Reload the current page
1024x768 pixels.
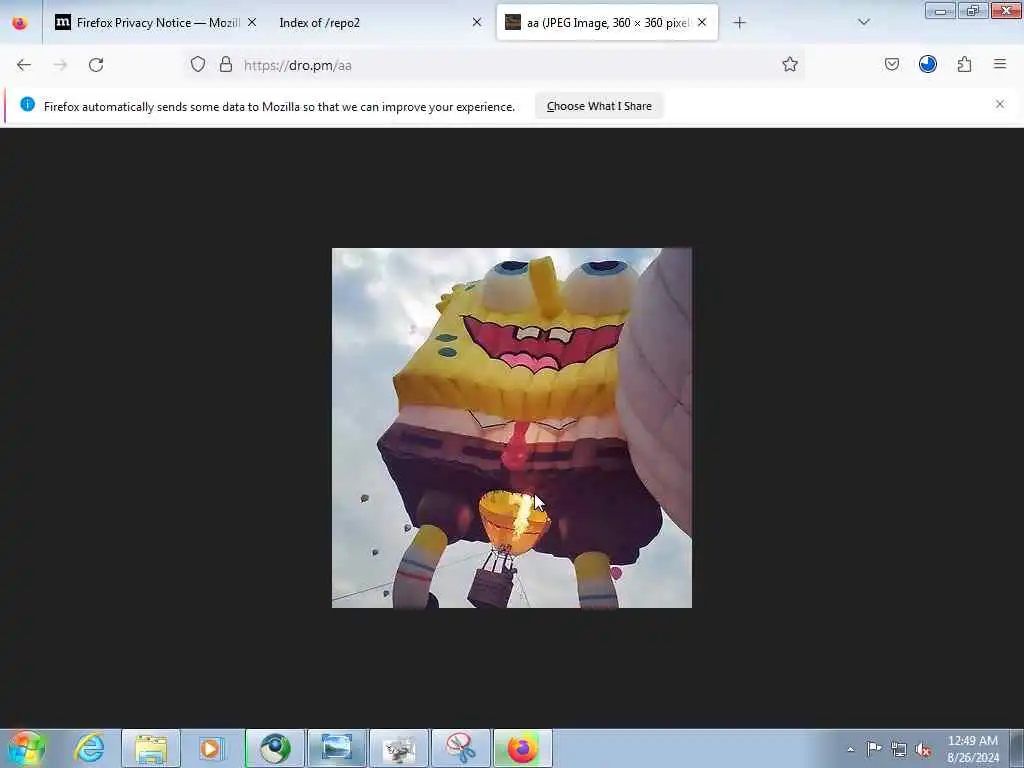(96, 65)
